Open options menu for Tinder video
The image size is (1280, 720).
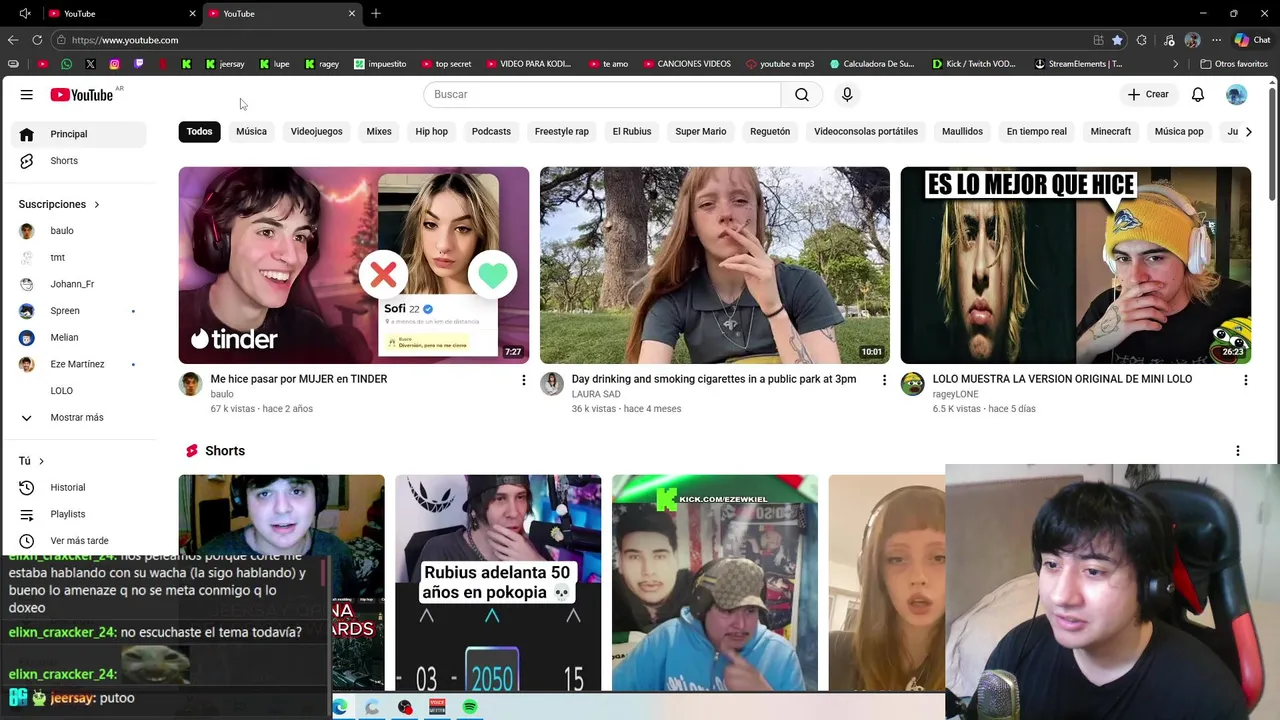(523, 380)
